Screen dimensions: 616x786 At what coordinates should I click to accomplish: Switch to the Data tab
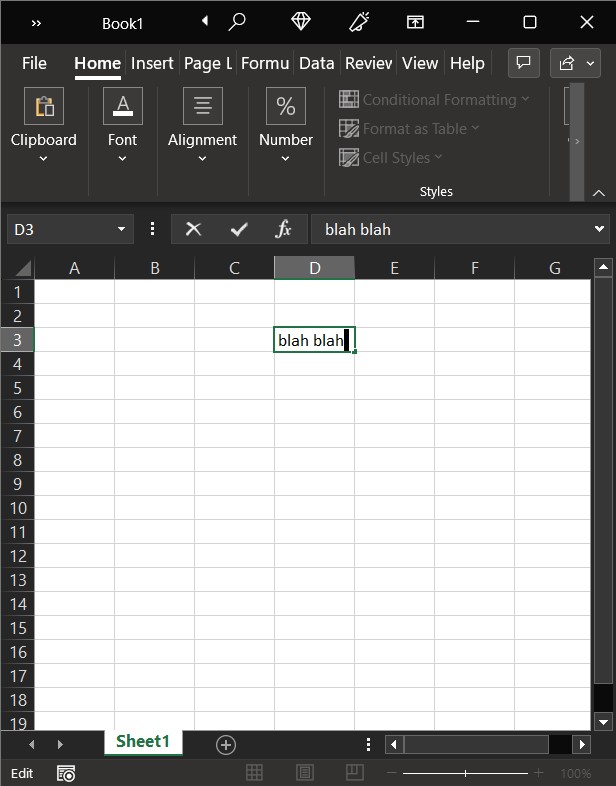(316, 63)
